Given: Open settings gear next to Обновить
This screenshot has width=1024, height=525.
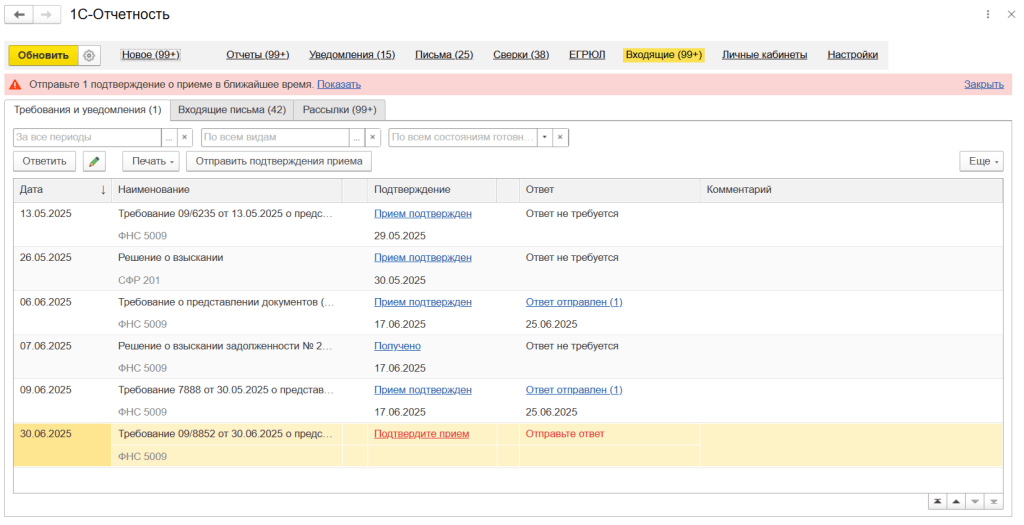Looking at the screenshot, I should tap(89, 55).
